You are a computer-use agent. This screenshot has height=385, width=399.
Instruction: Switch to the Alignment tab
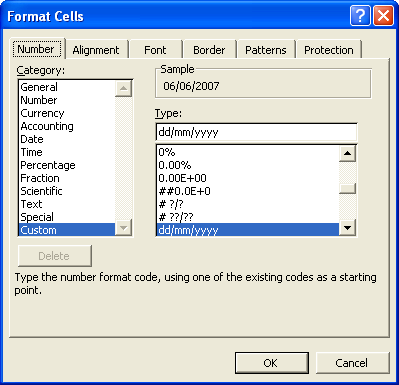[x=96, y=50]
